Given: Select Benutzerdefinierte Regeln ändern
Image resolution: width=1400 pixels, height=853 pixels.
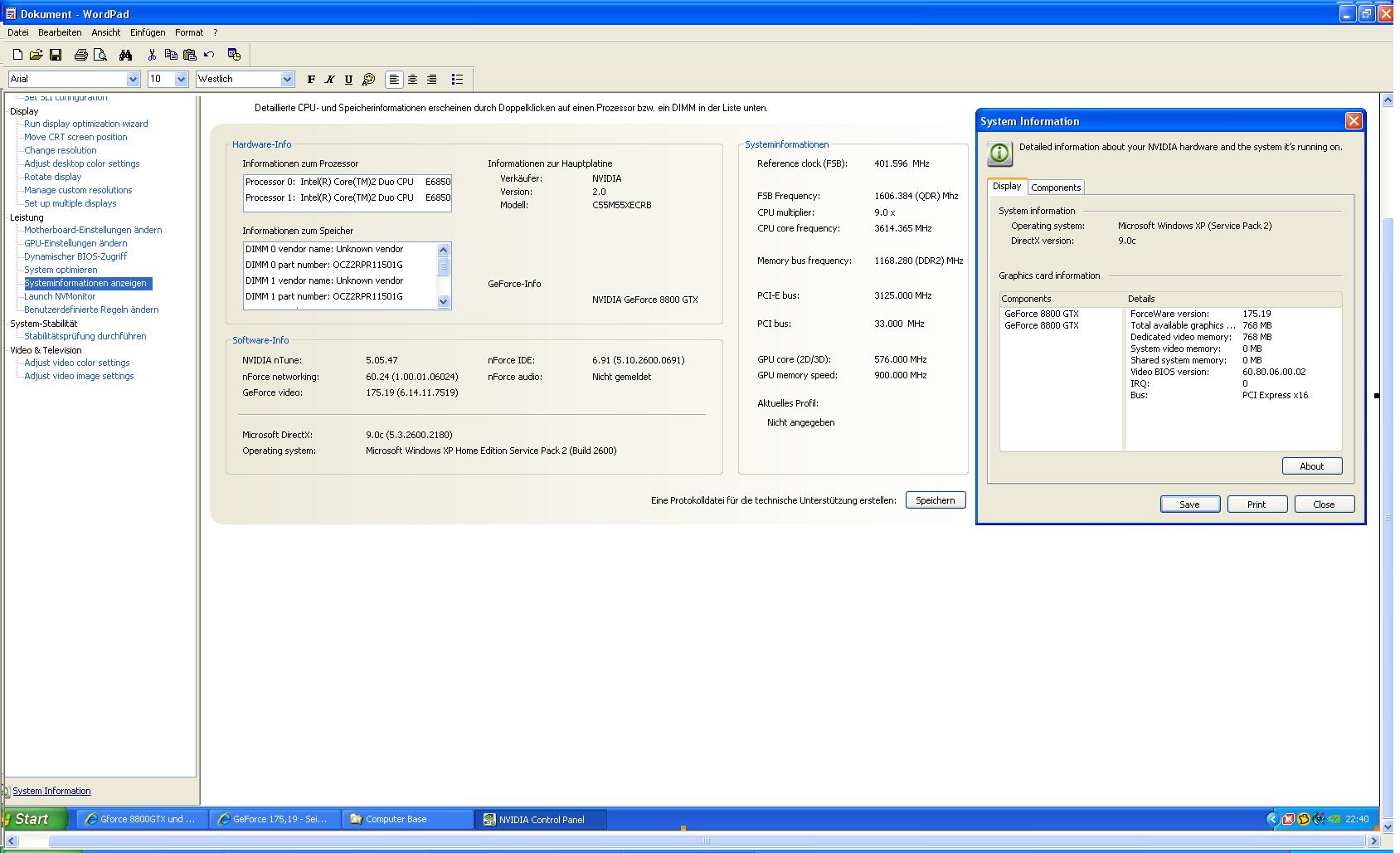Looking at the screenshot, I should coord(91,310).
